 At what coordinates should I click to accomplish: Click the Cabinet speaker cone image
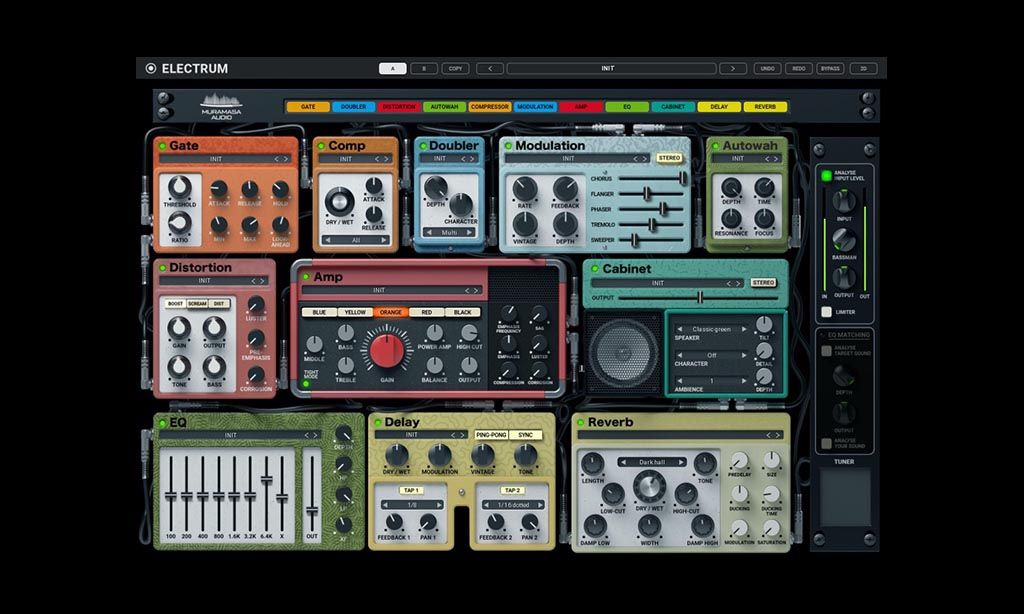(x=623, y=353)
